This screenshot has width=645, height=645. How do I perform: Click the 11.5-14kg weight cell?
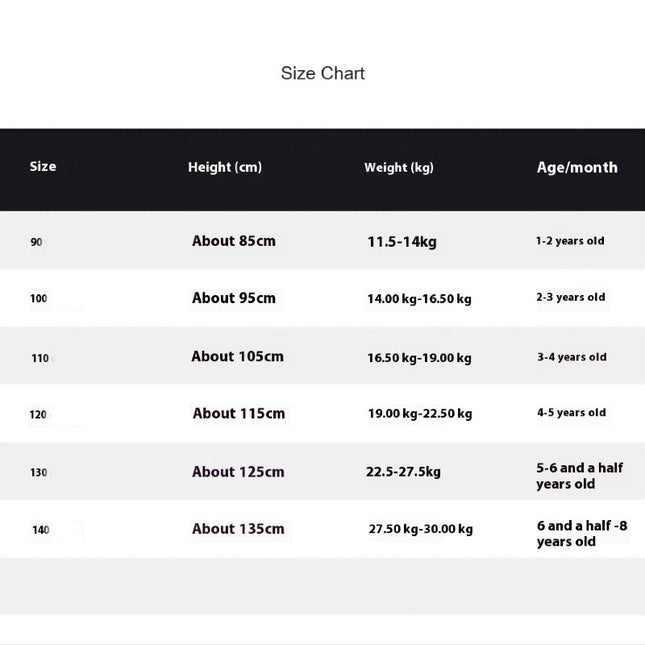click(x=402, y=242)
